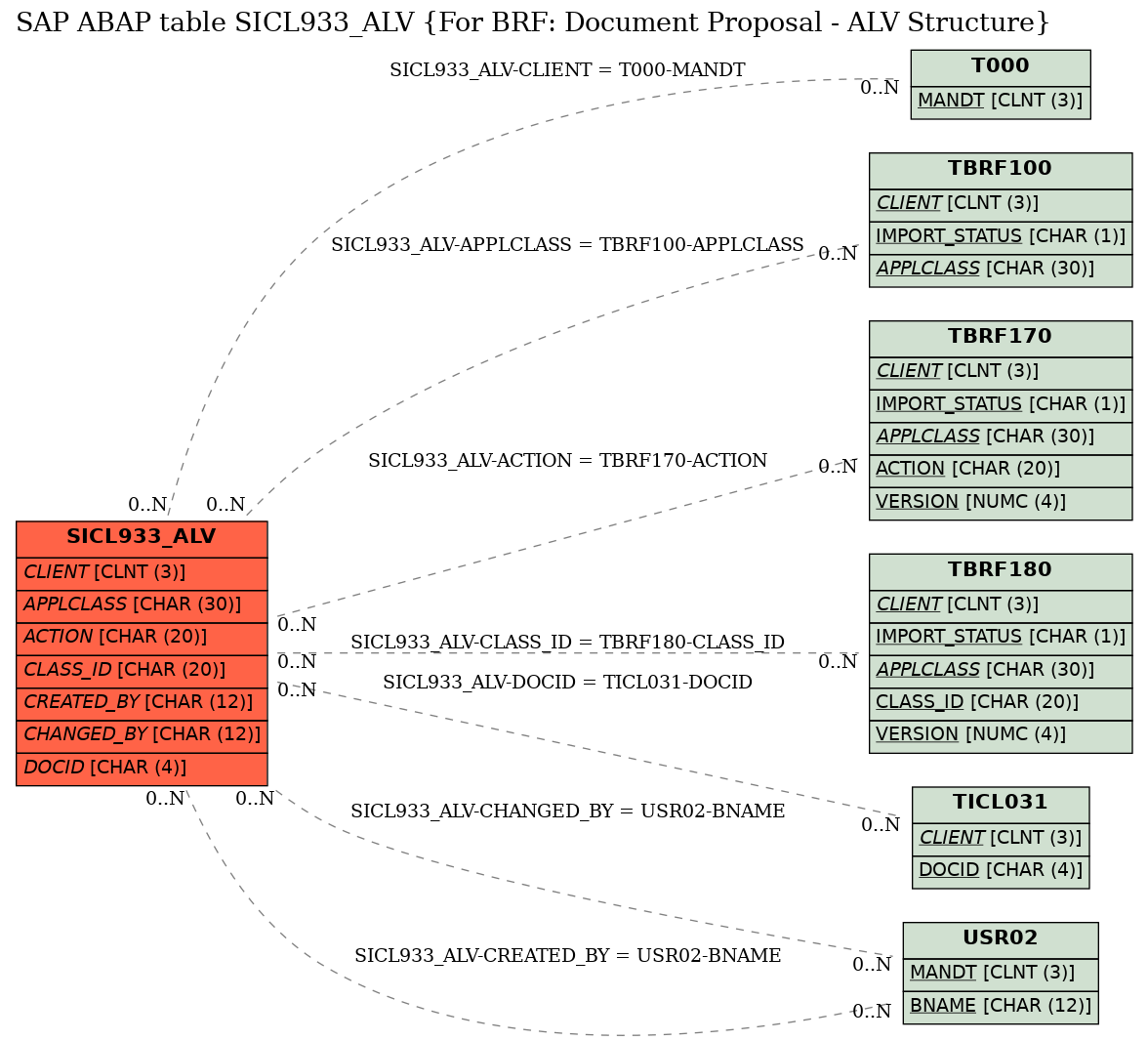
Task: Open the TBRF100 table header
Action: [x=1000, y=171]
